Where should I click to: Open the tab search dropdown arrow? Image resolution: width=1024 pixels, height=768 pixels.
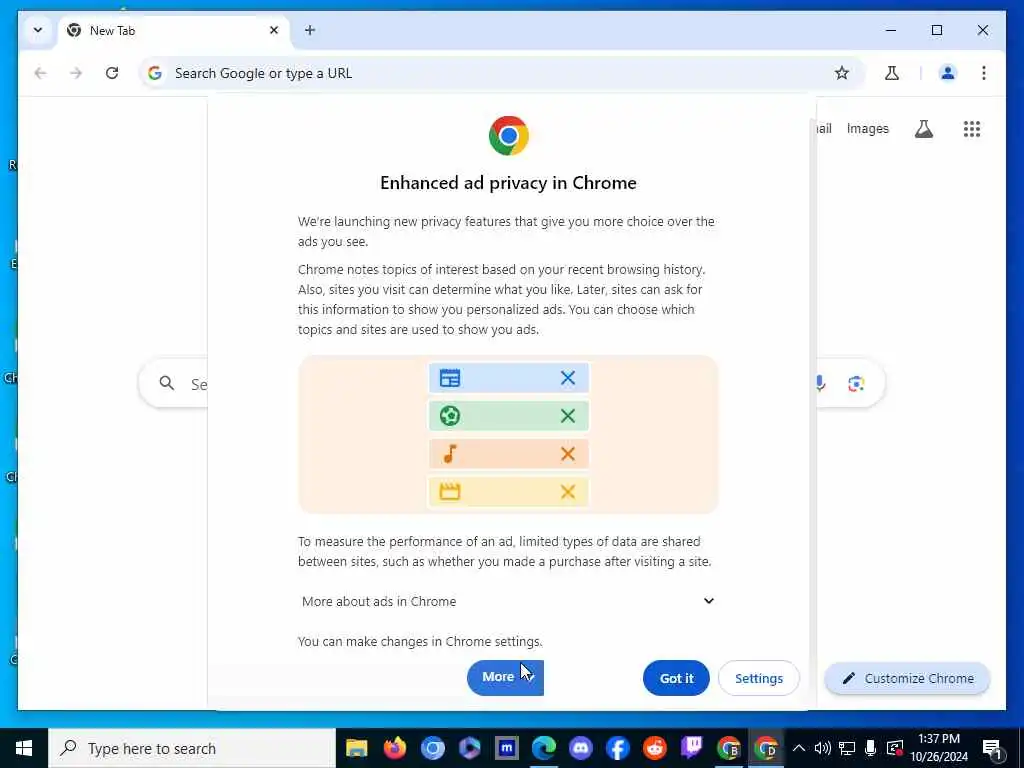[x=38, y=30]
